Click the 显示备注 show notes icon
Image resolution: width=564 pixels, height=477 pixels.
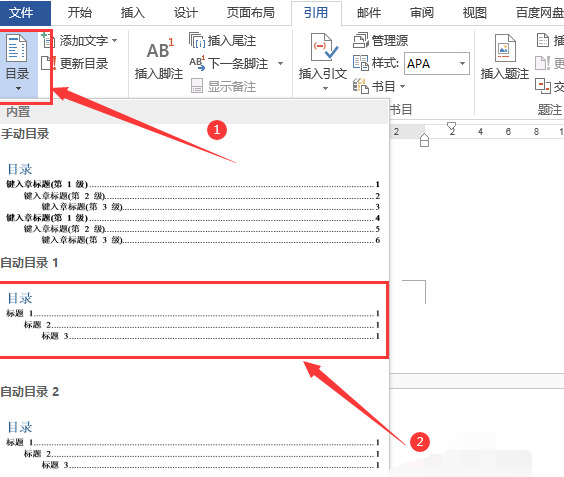(x=197, y=86)
